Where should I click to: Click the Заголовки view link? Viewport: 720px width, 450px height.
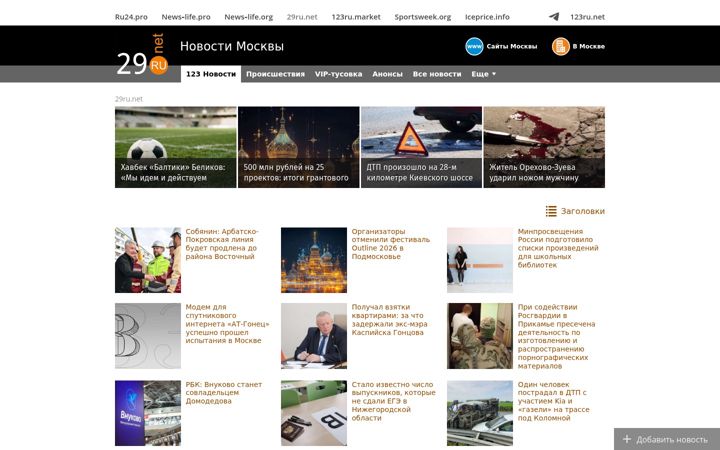click(x=583, y=211)
